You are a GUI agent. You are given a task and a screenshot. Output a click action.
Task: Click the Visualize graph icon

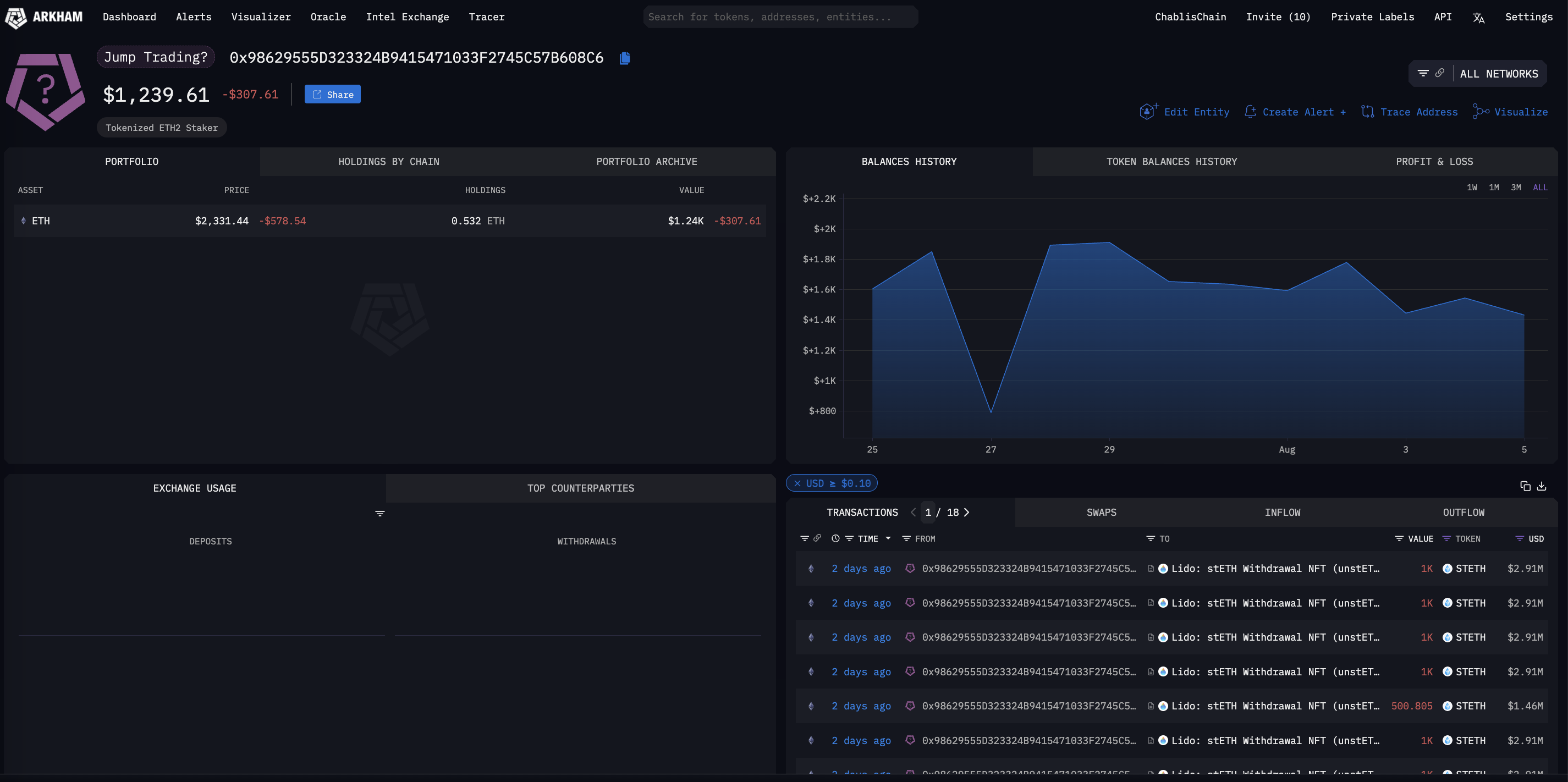(1481, 112)
